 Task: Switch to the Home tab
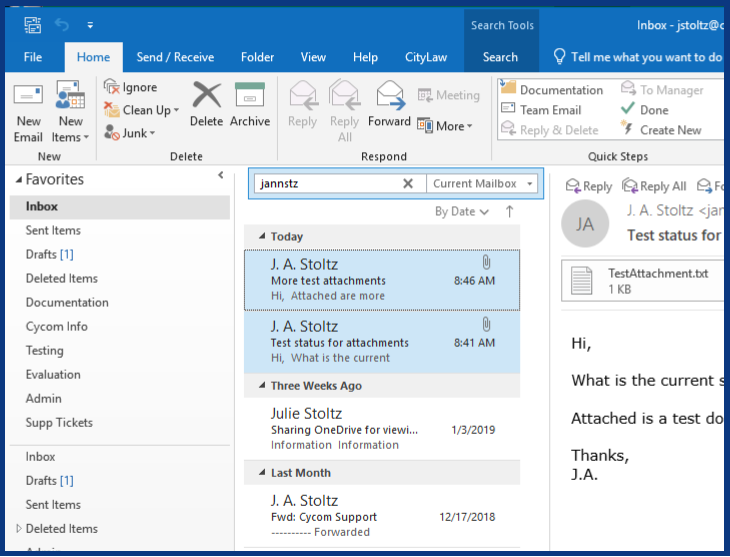click(93, 57)
